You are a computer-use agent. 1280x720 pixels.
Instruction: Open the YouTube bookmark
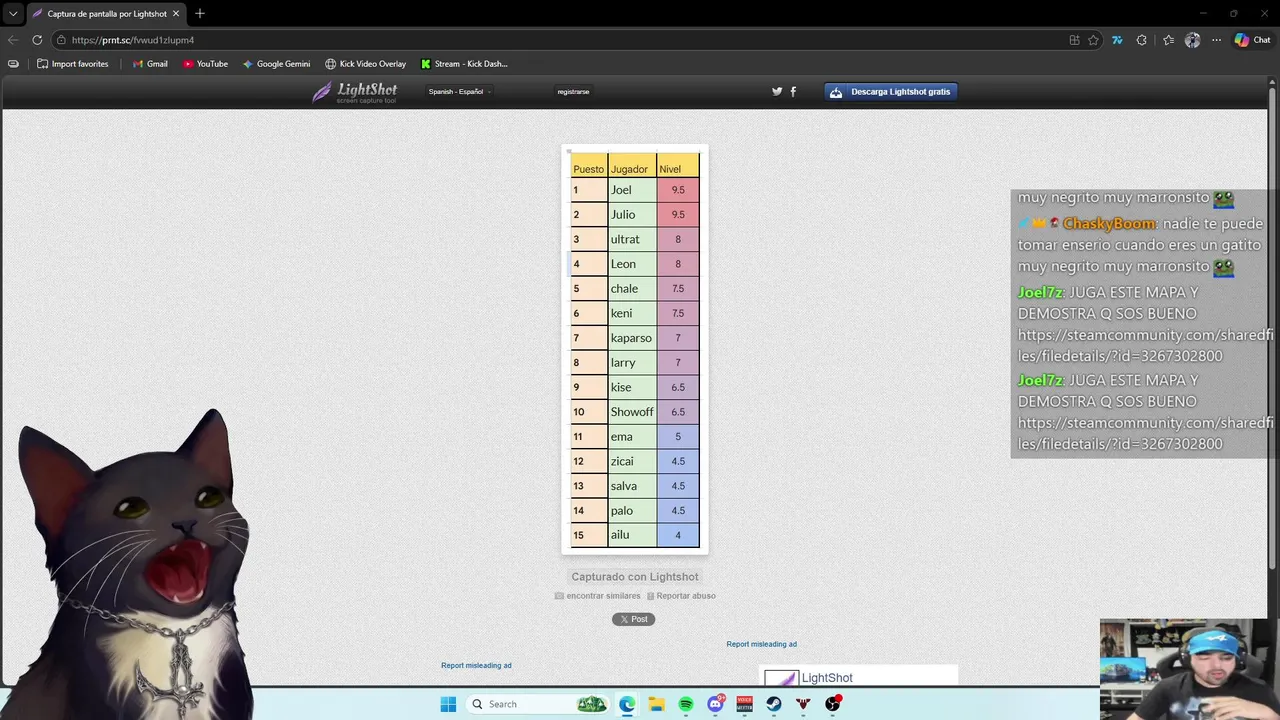(x=205, y=64)
